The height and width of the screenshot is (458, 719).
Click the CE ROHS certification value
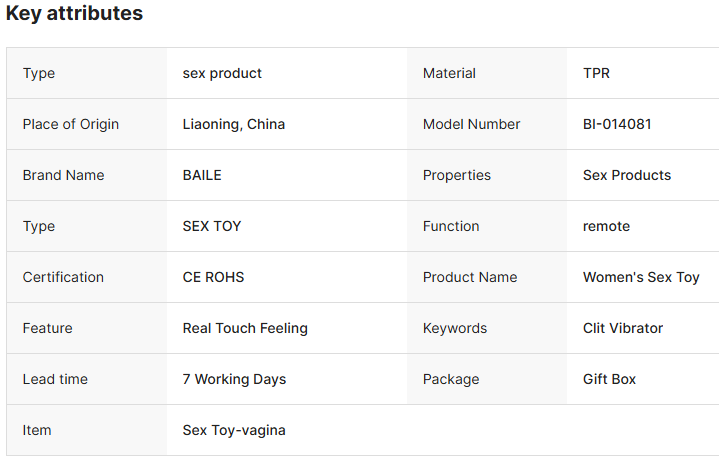213,277
